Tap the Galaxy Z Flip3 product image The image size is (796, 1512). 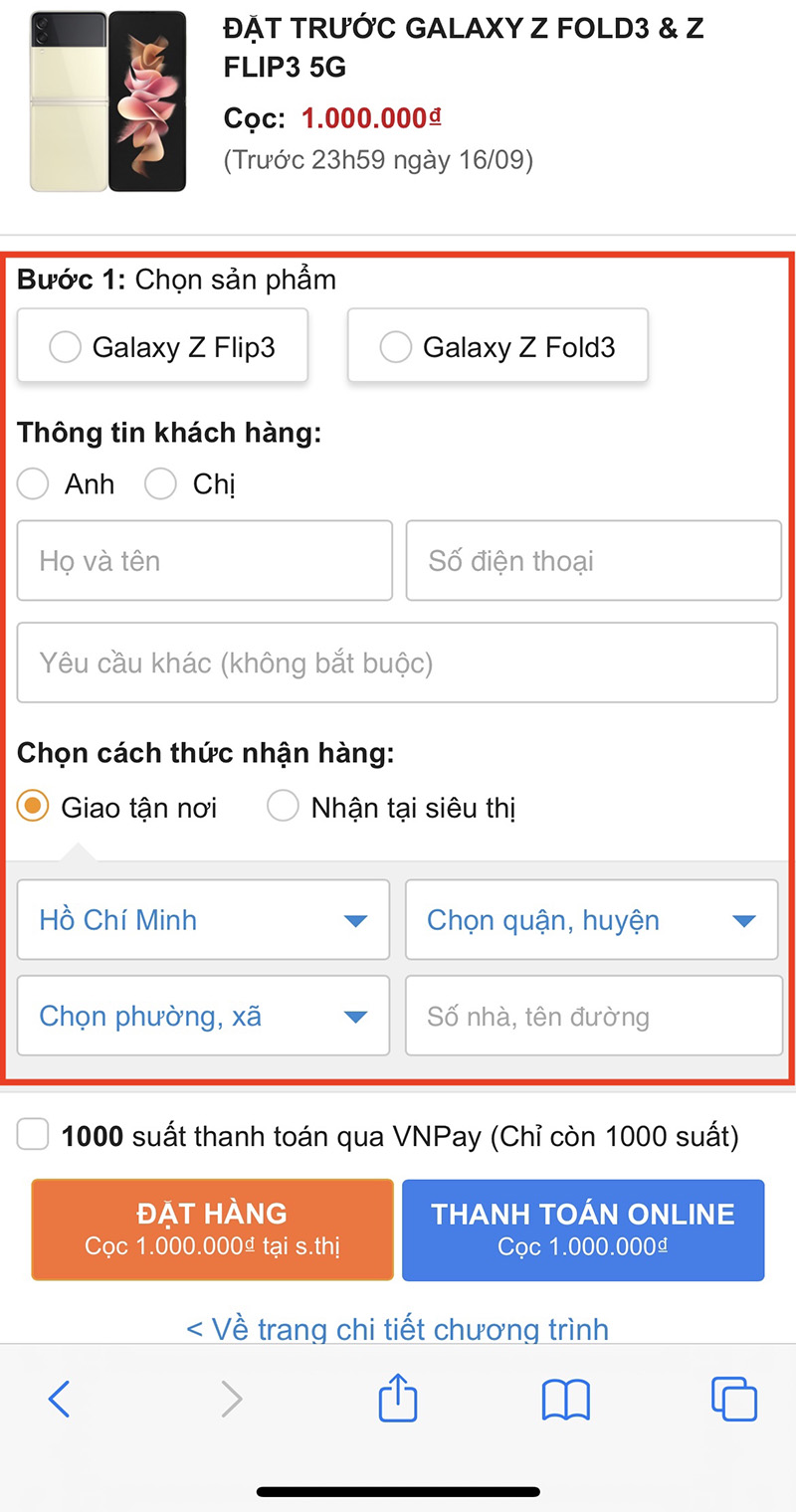(108, 100)
